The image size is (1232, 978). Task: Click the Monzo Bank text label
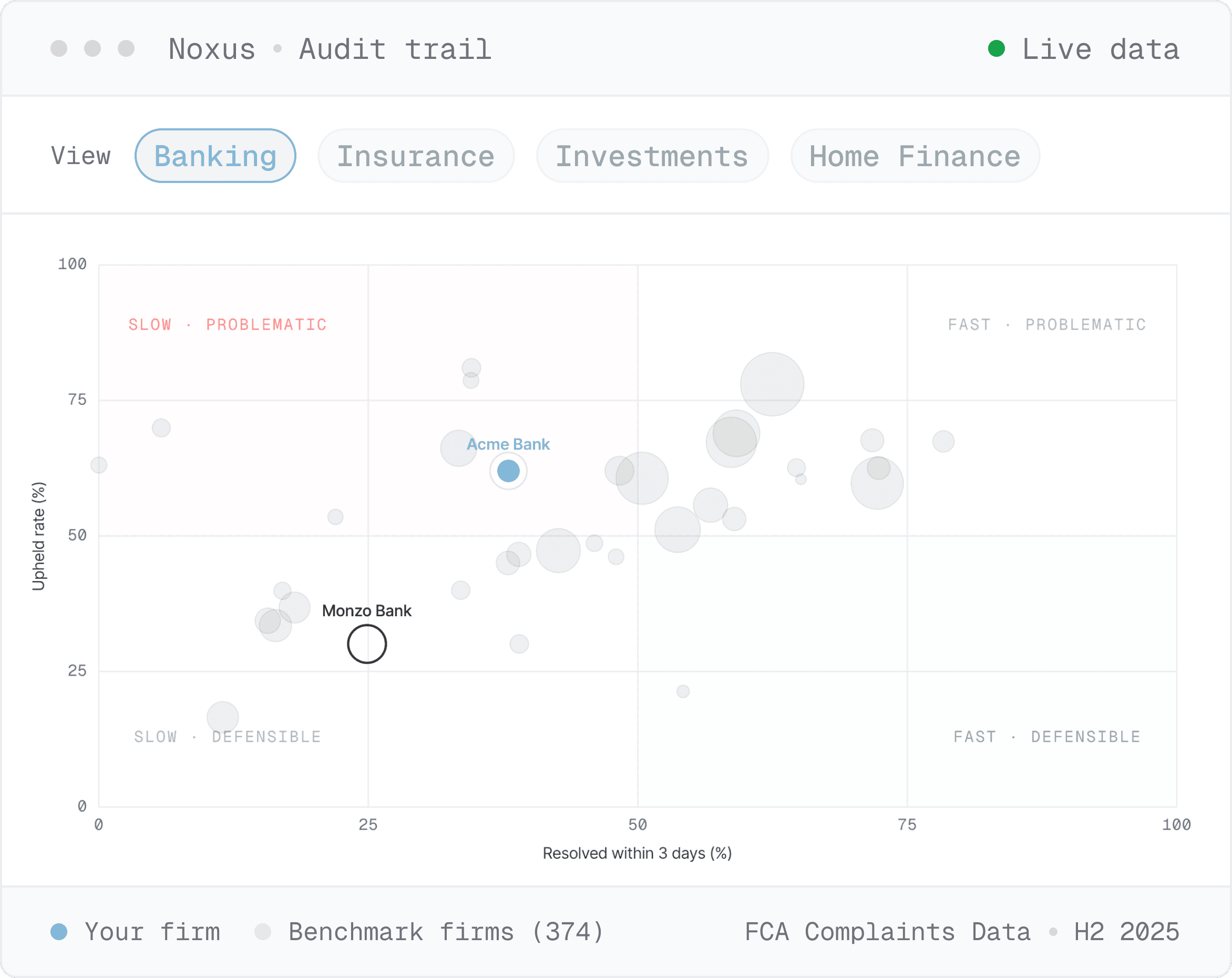pyautogui.click(x=367, y=610)
